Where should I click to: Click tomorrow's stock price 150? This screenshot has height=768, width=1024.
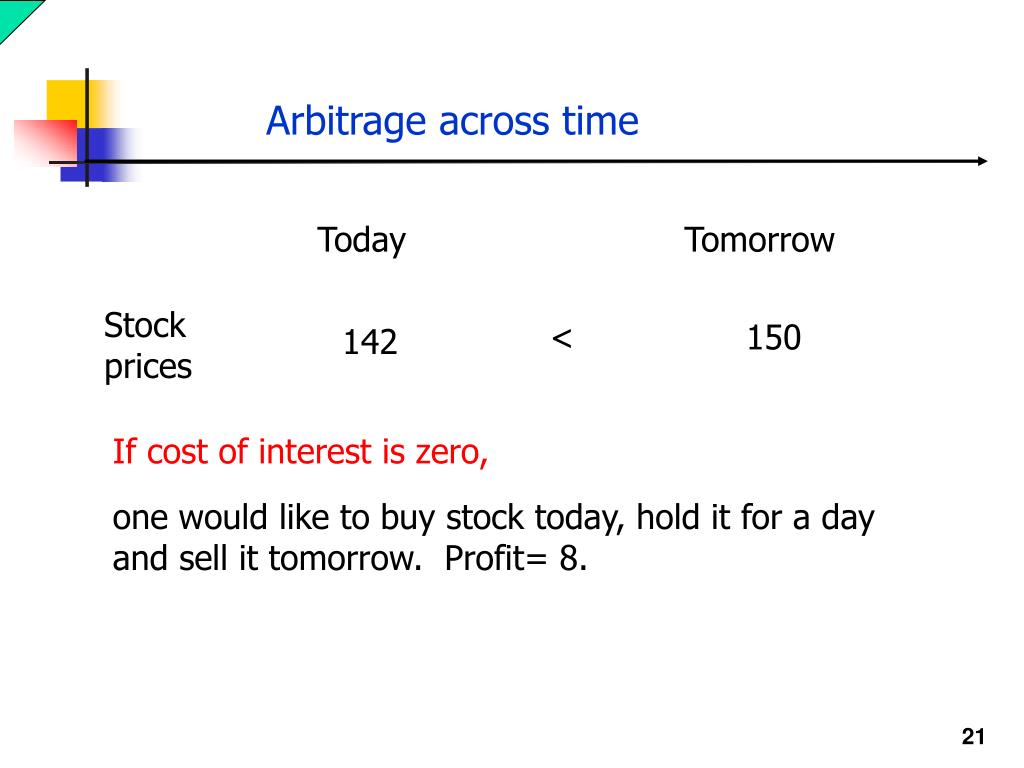point(774,338)
